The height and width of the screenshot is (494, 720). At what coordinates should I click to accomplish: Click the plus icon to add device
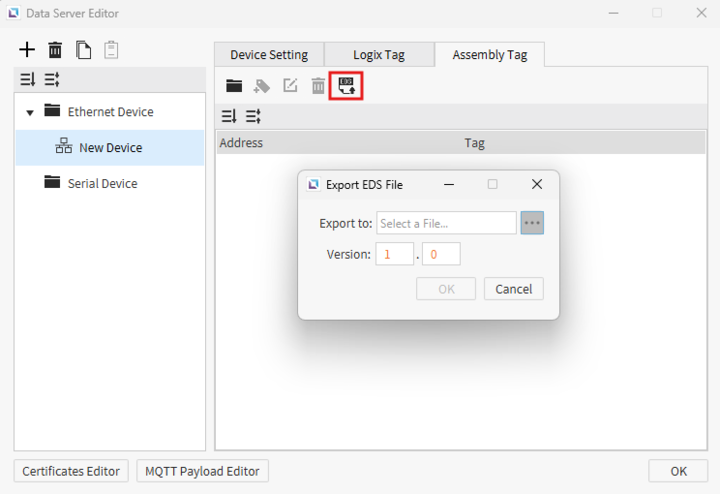27,50
